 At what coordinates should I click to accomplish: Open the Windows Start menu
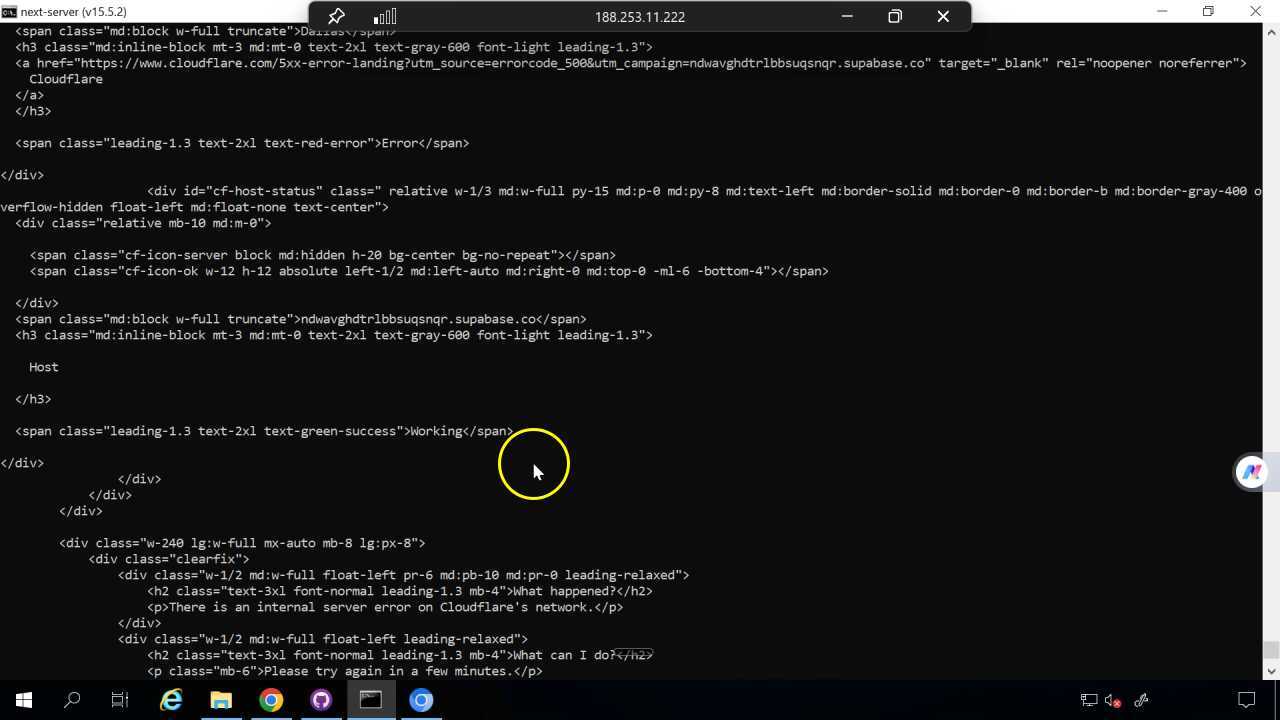24,700
